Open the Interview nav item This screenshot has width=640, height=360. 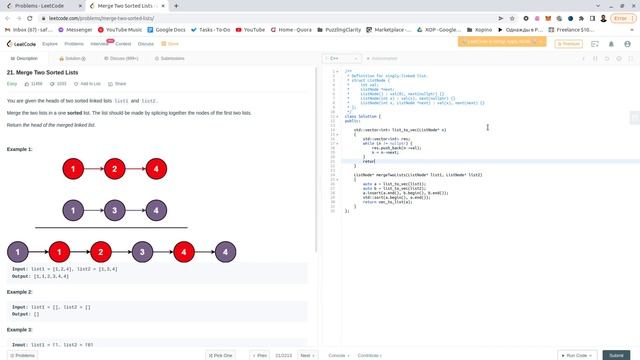click(99, 44)
